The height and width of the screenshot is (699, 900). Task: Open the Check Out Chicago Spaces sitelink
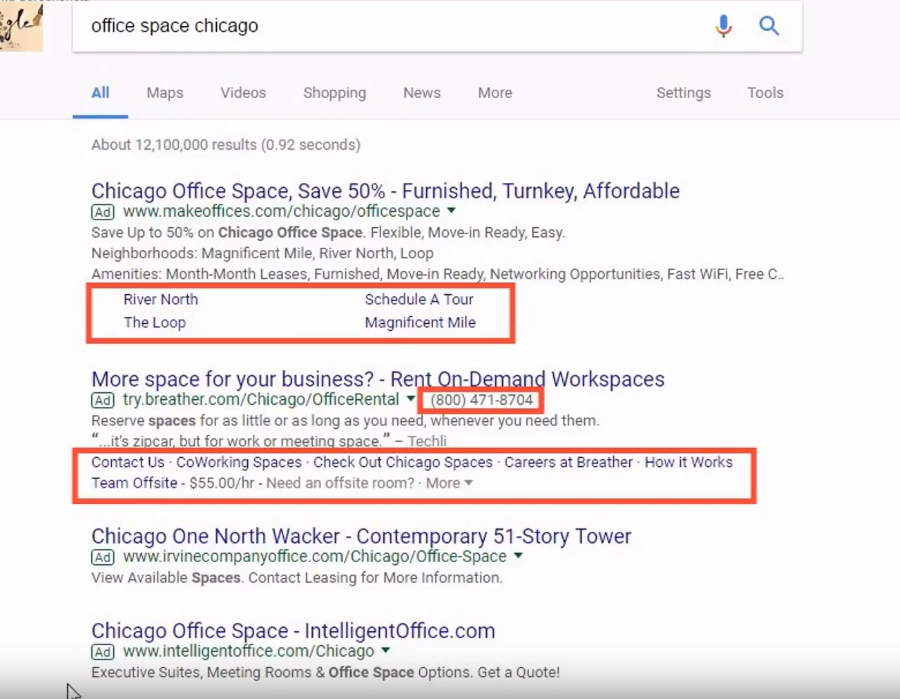tap(403, 462)
